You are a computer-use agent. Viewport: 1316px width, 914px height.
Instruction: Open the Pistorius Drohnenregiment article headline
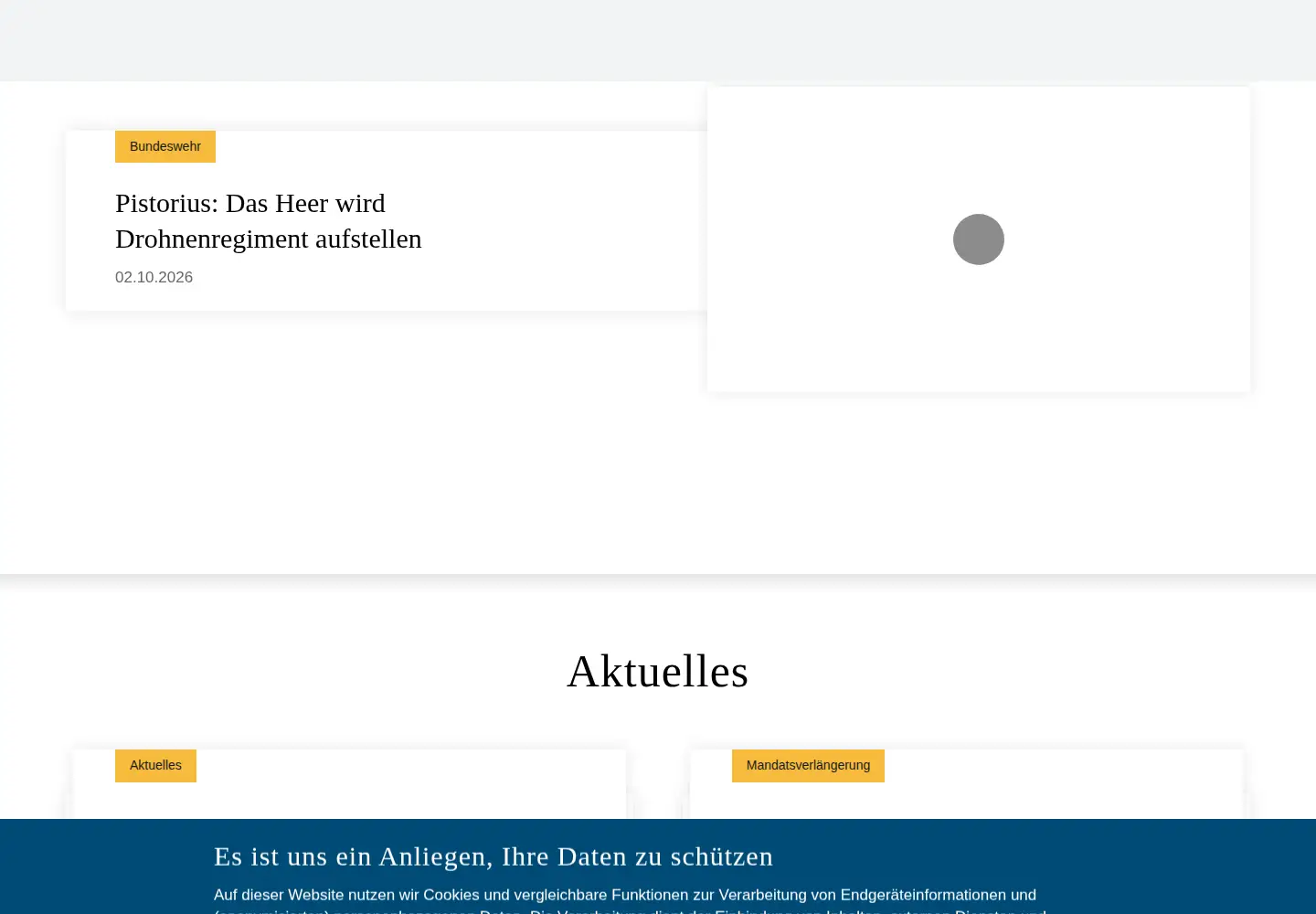pos(269,220)
